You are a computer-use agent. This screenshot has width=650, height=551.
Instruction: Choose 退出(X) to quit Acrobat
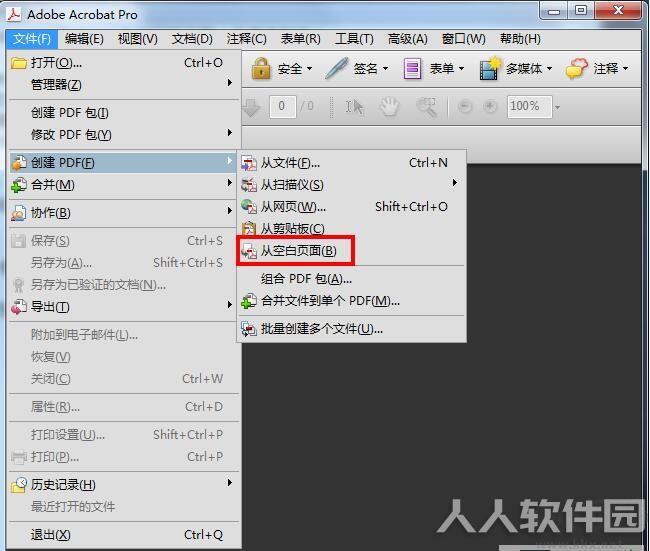coord(124,535)
